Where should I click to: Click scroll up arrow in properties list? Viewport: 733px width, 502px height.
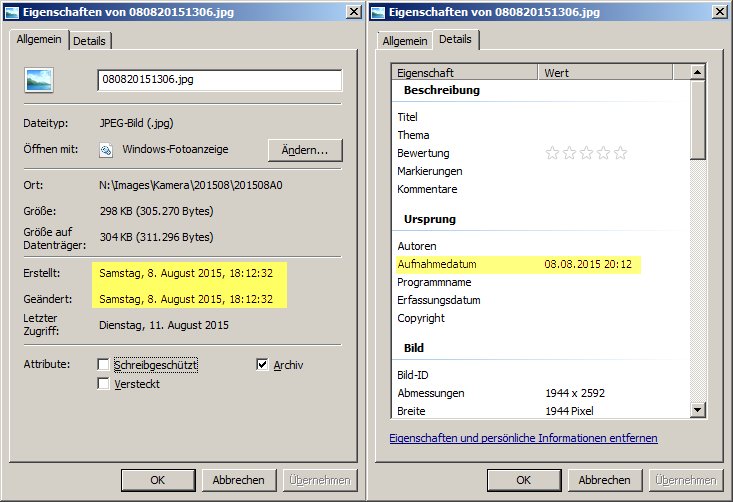coord(698,73)
